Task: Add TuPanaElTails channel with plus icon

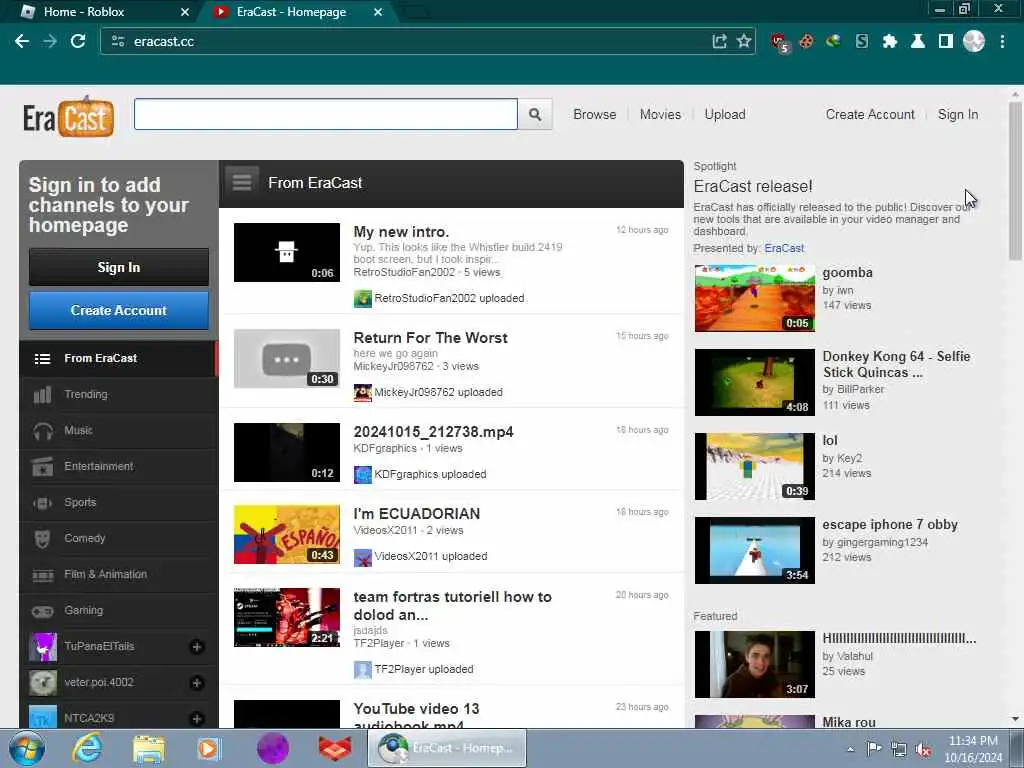Action: coord(197,647)
